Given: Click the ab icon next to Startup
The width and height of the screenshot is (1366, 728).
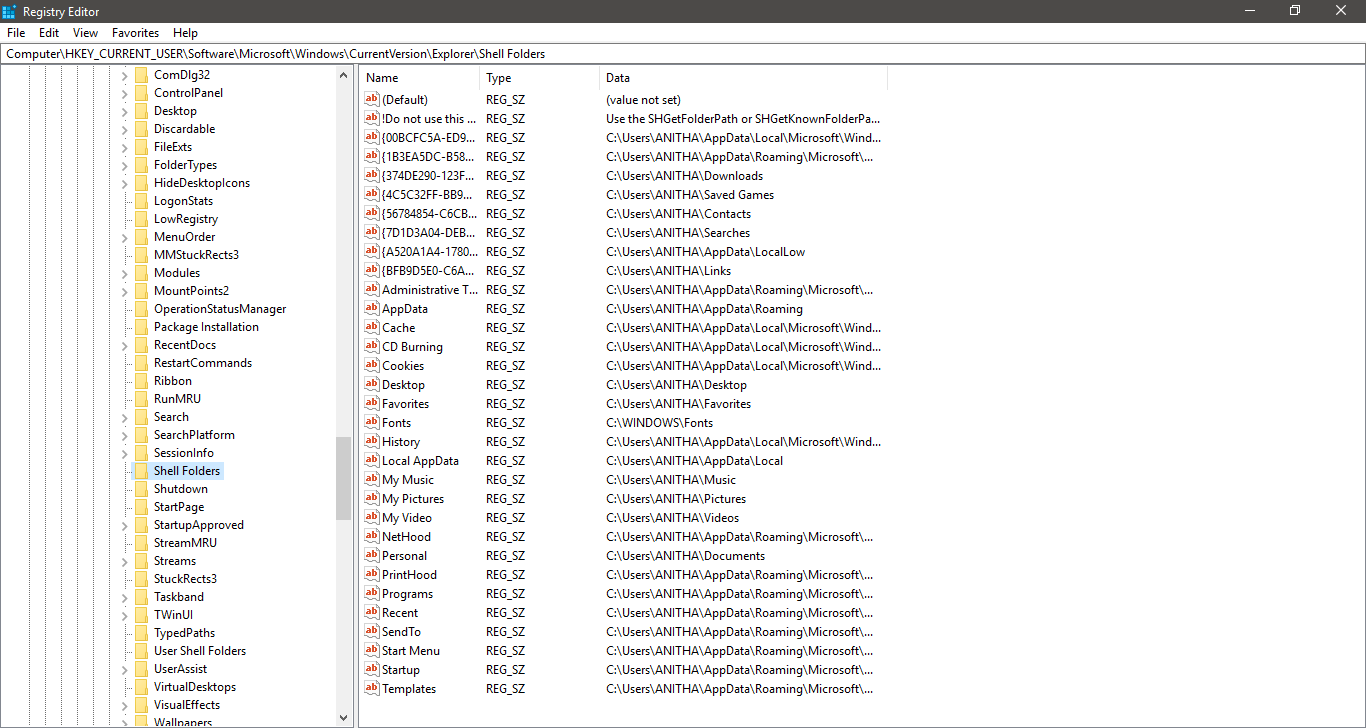Looking at the screenshot, I should click(x=372, y=670).
